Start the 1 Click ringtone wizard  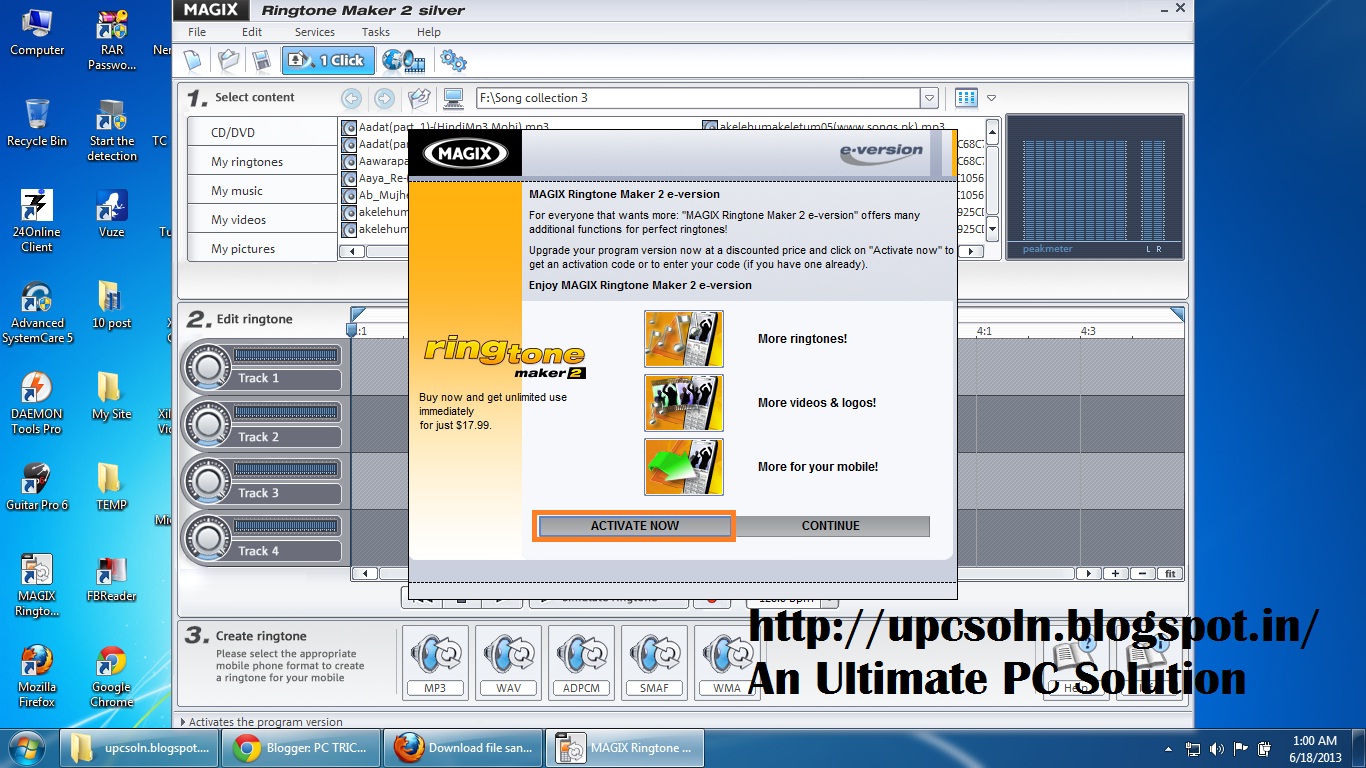point(328,60)
